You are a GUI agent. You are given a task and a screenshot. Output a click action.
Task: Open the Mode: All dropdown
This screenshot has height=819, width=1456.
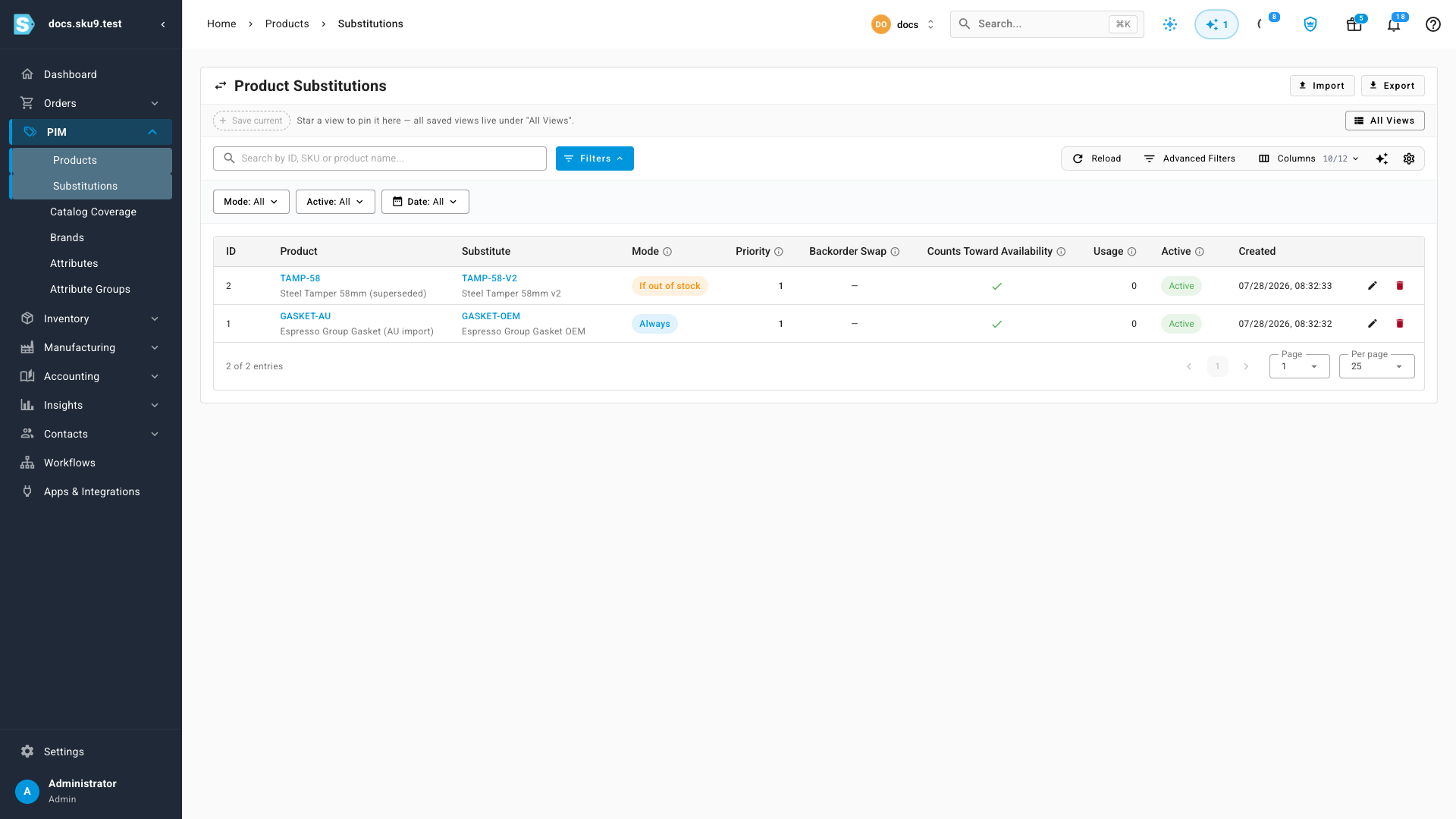[251, 202]
